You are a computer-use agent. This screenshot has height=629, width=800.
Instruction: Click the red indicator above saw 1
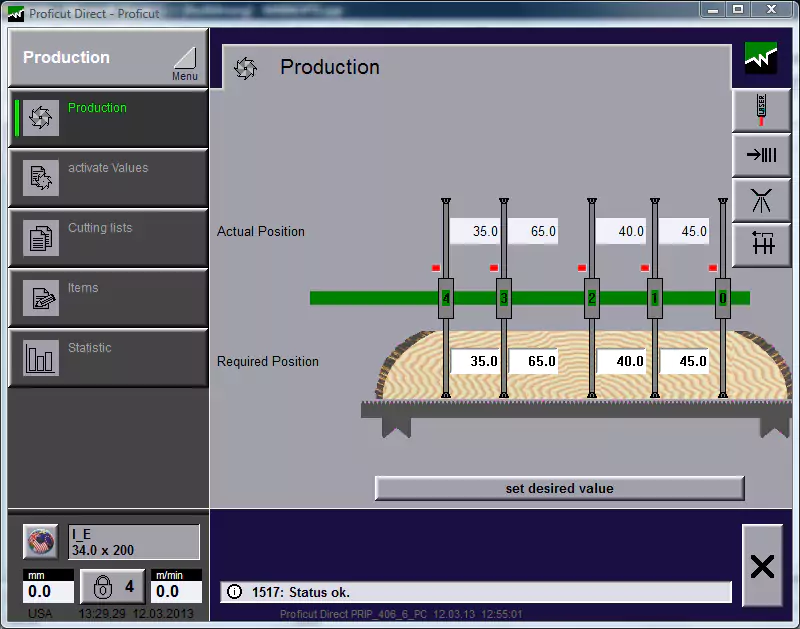point(645,268)
